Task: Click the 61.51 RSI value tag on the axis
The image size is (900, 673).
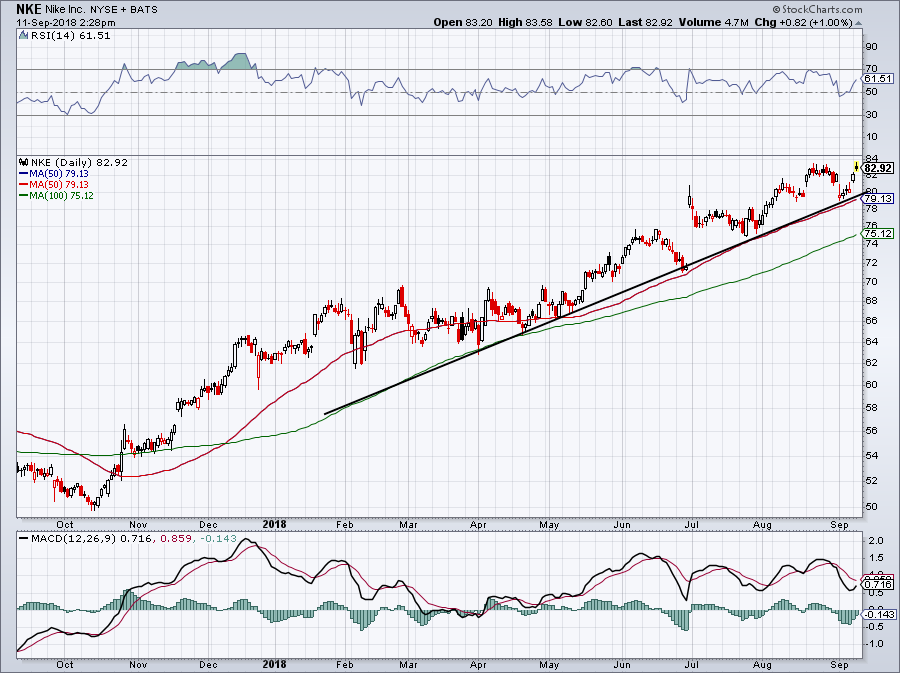Action: pyautogui.click(x=878, y=79)
